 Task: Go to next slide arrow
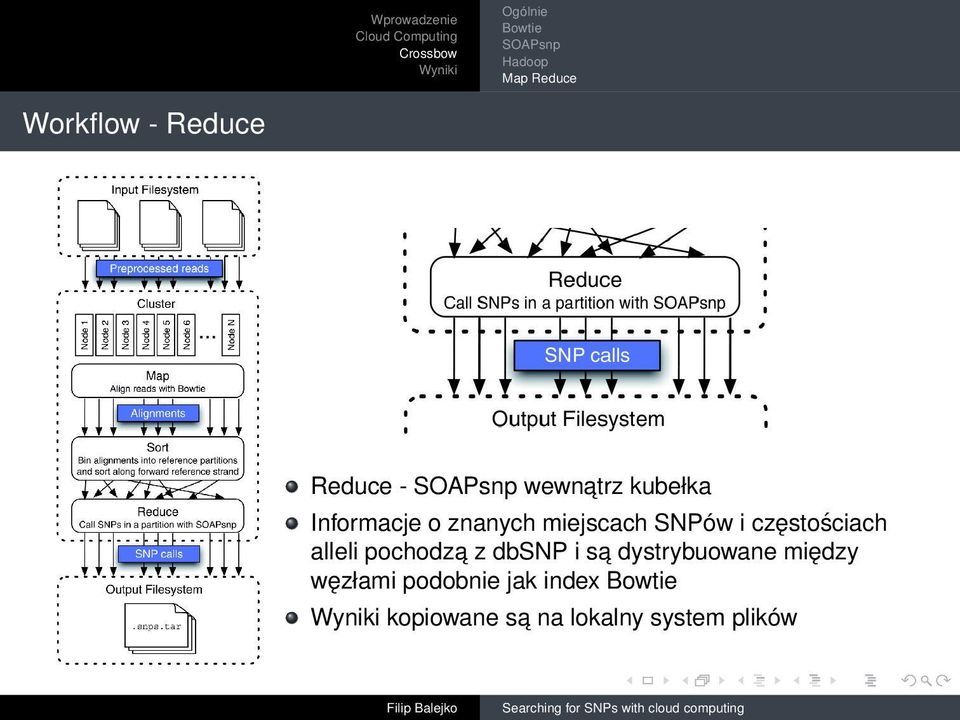click(x=666, y=680)
